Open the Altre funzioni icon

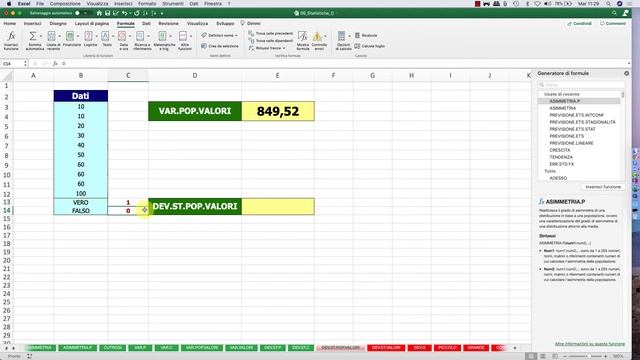(x=183, y=36)
